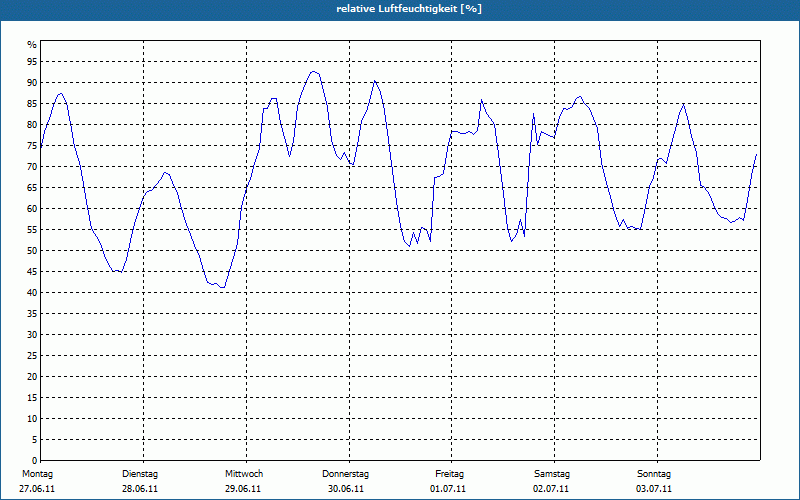The image size is (800, 500).
Task: Click the '5' y-axis label
Action: tap(35, 440)
